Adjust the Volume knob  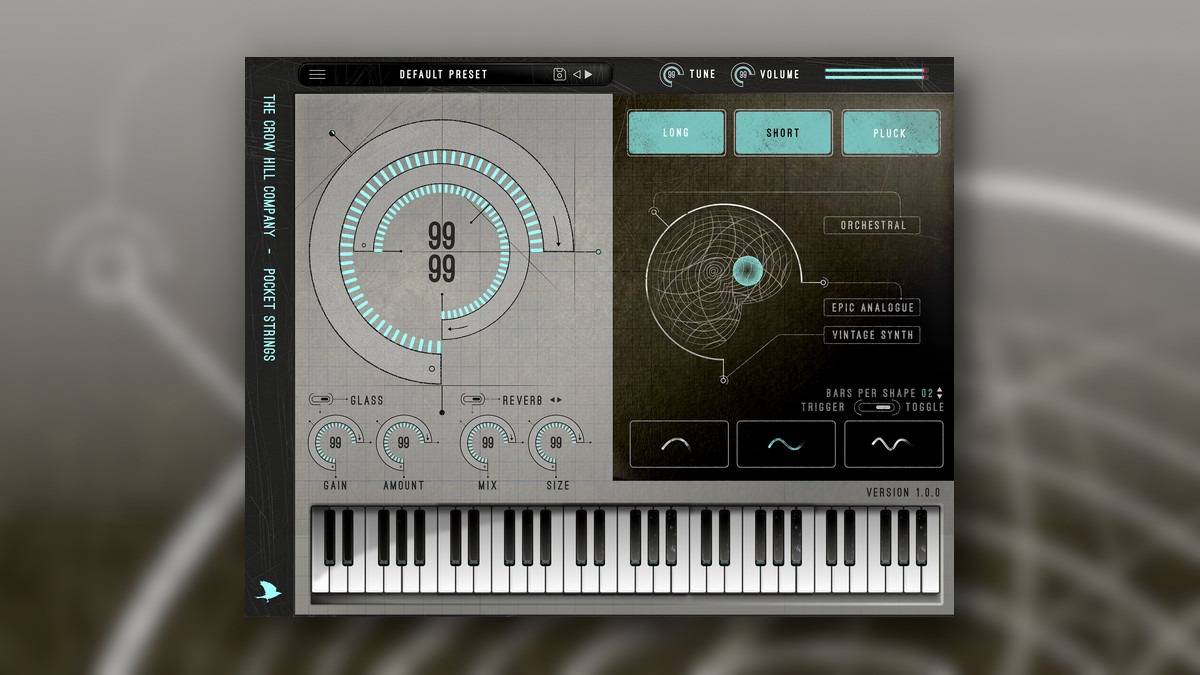(743, 74)
